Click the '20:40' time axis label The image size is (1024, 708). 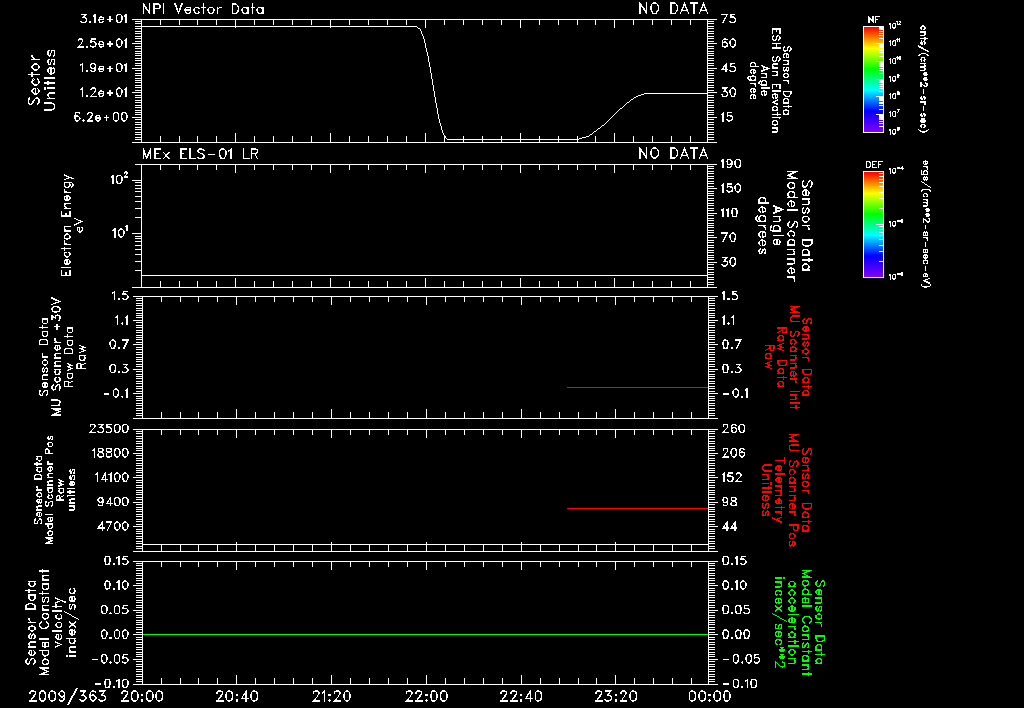236,696
